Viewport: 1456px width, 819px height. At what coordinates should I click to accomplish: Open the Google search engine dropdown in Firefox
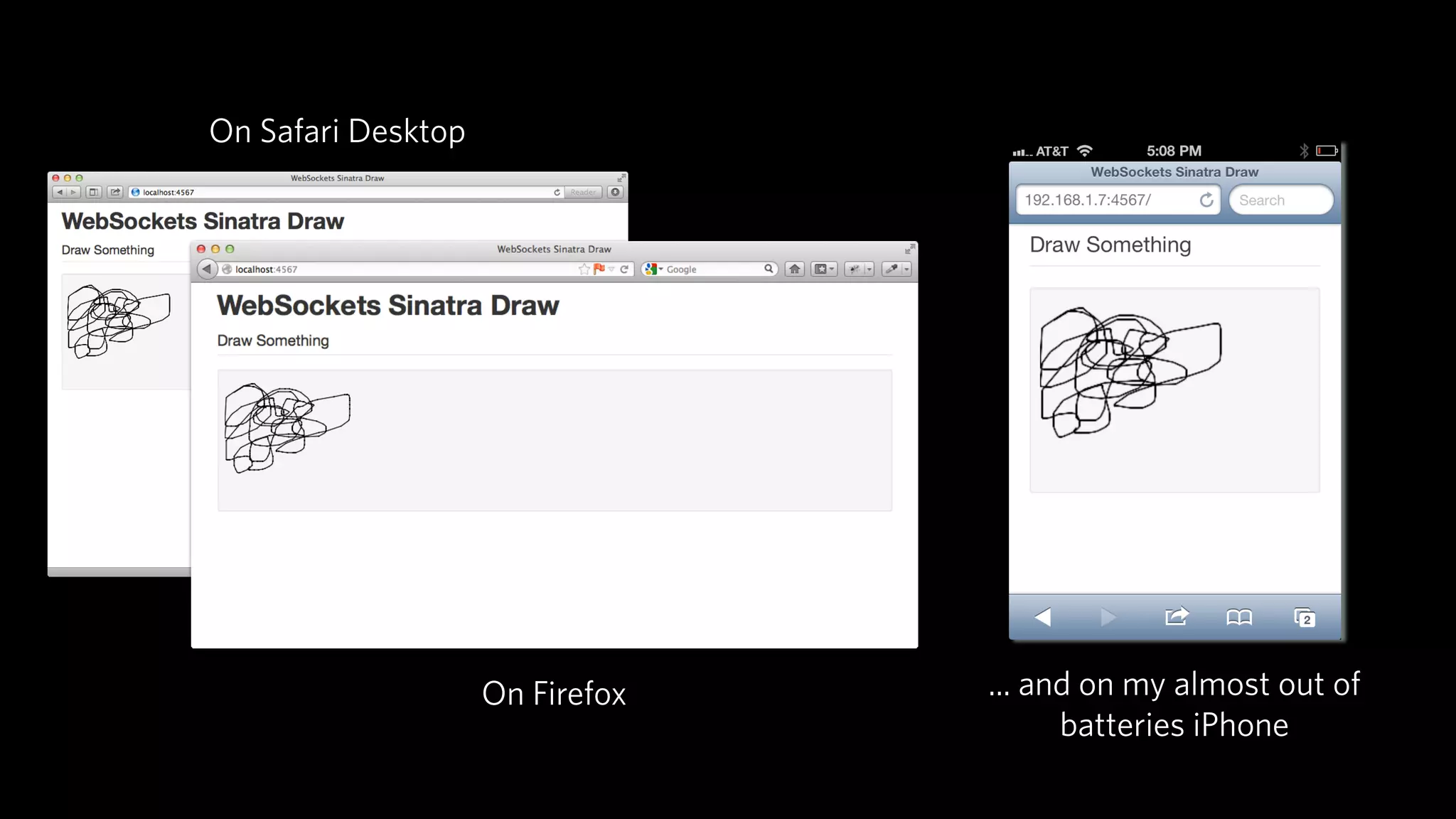(654, 269)
